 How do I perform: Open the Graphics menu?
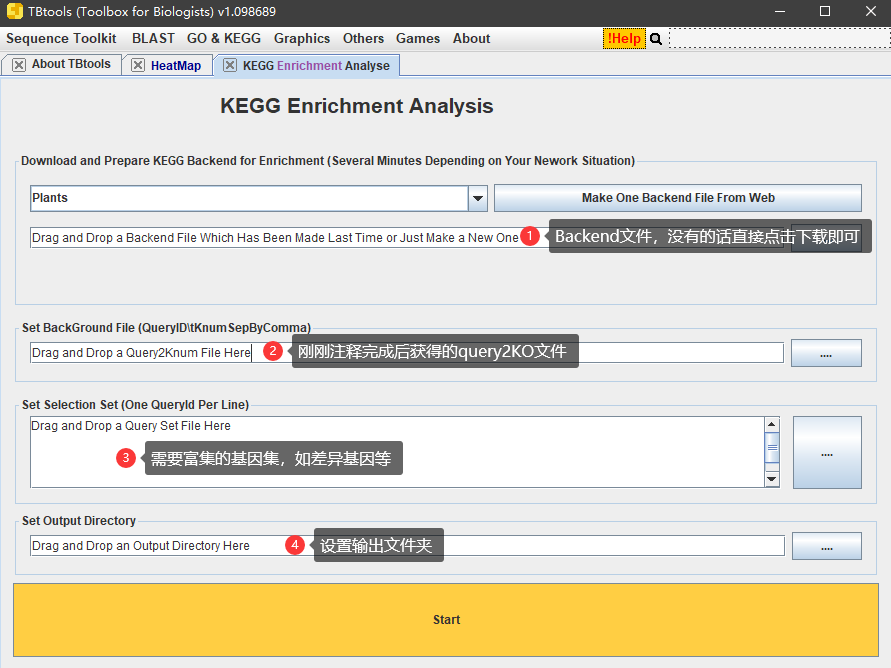(302, 39)
